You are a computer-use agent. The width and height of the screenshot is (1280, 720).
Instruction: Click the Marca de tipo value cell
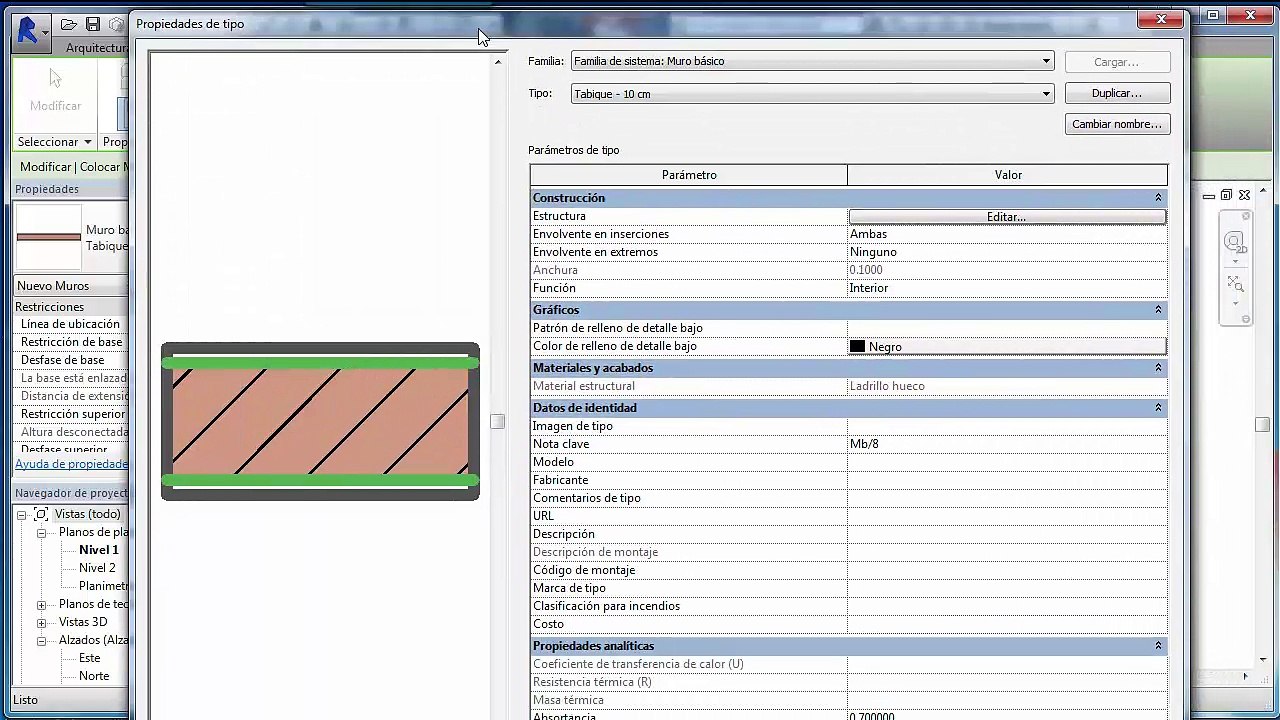point(1007,588)
